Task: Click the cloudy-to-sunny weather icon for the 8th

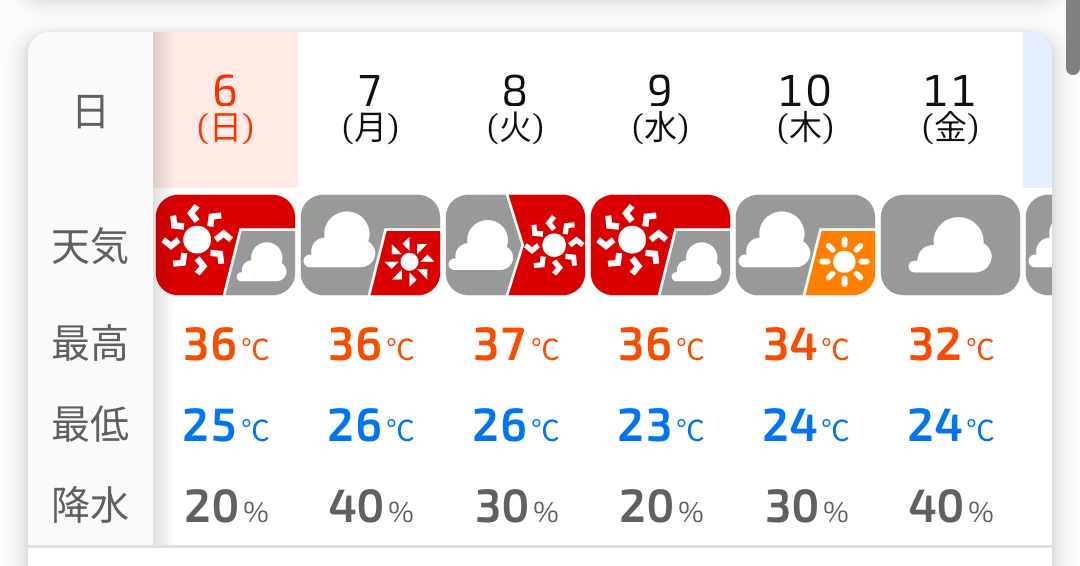Action: pos(515,245)
